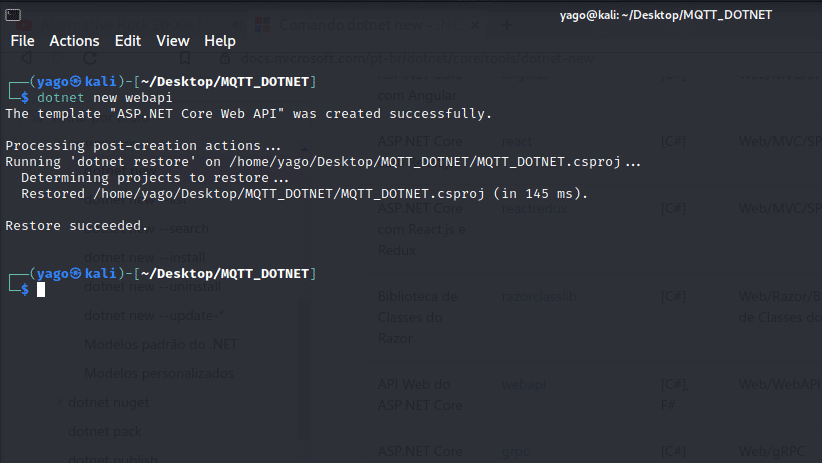822x463 pixels.
Task: Click the blinking cursor block at bottom prompt
Action: click(41, 290)
